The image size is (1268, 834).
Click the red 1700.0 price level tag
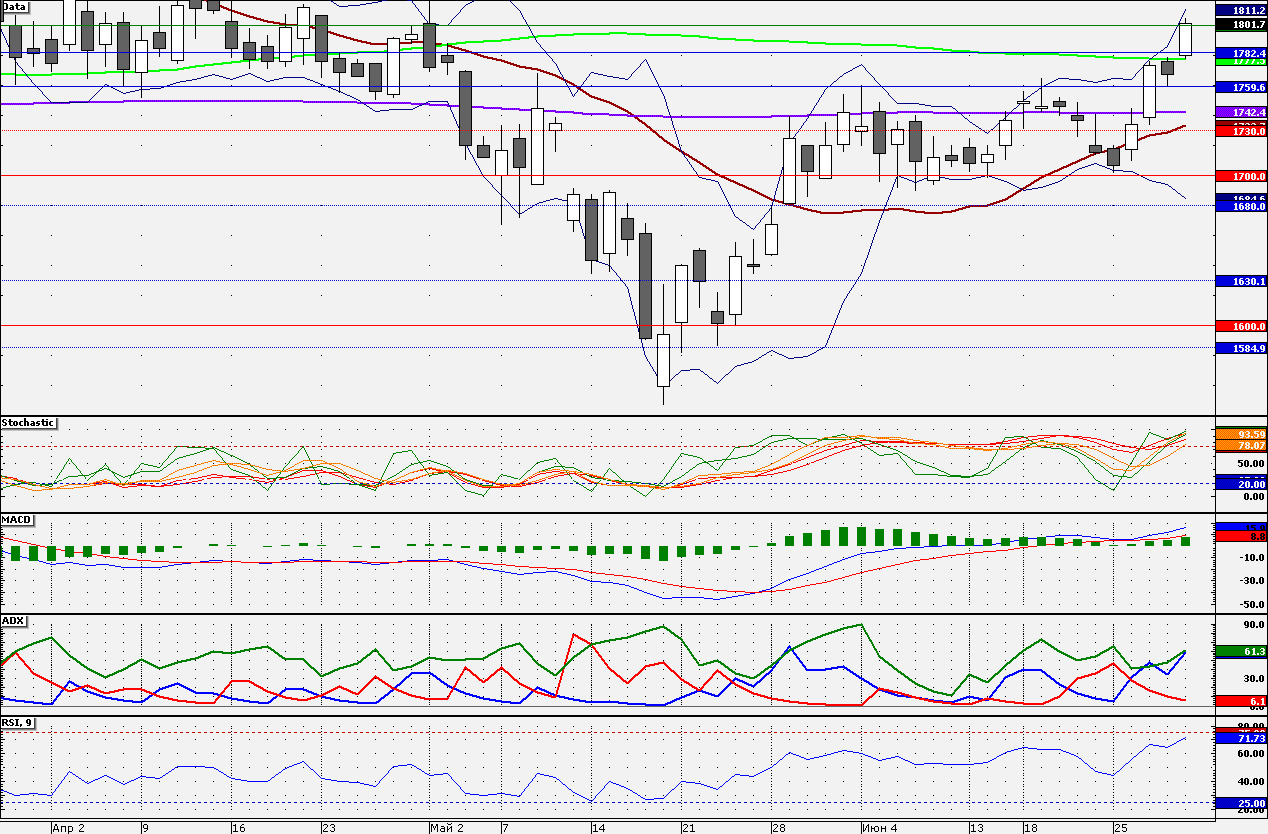[x=1241, y=176]
